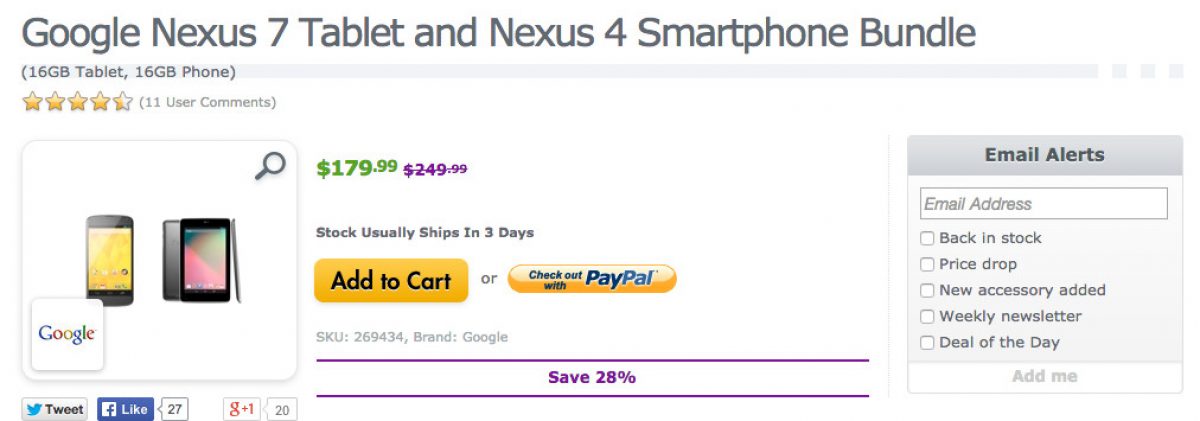Select the Deal of the Day checkbox
Screen dimensions: 1200x421
pyautogui.click(x=928, y=342)
